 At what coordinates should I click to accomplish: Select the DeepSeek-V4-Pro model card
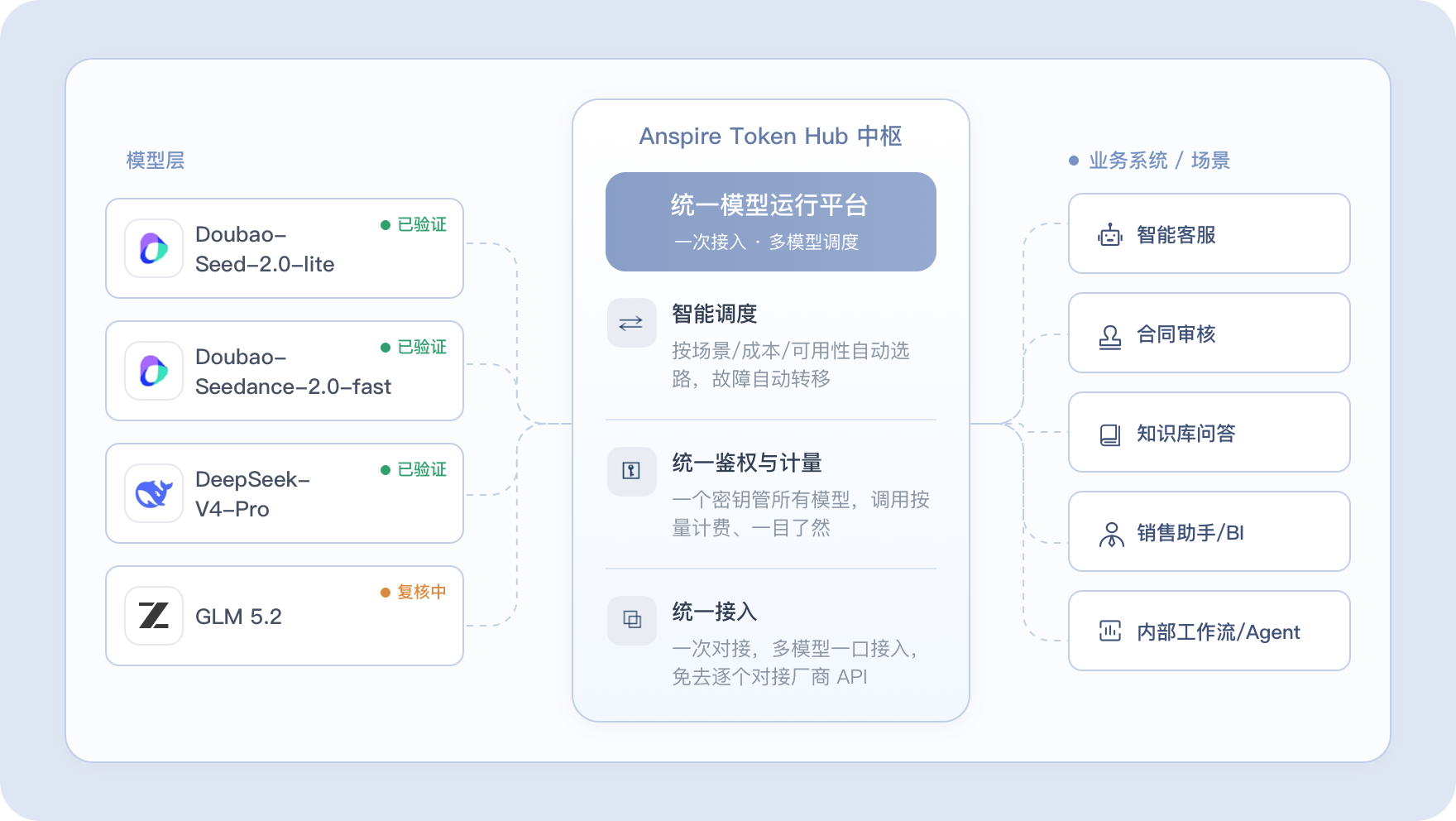click(285, 493)
